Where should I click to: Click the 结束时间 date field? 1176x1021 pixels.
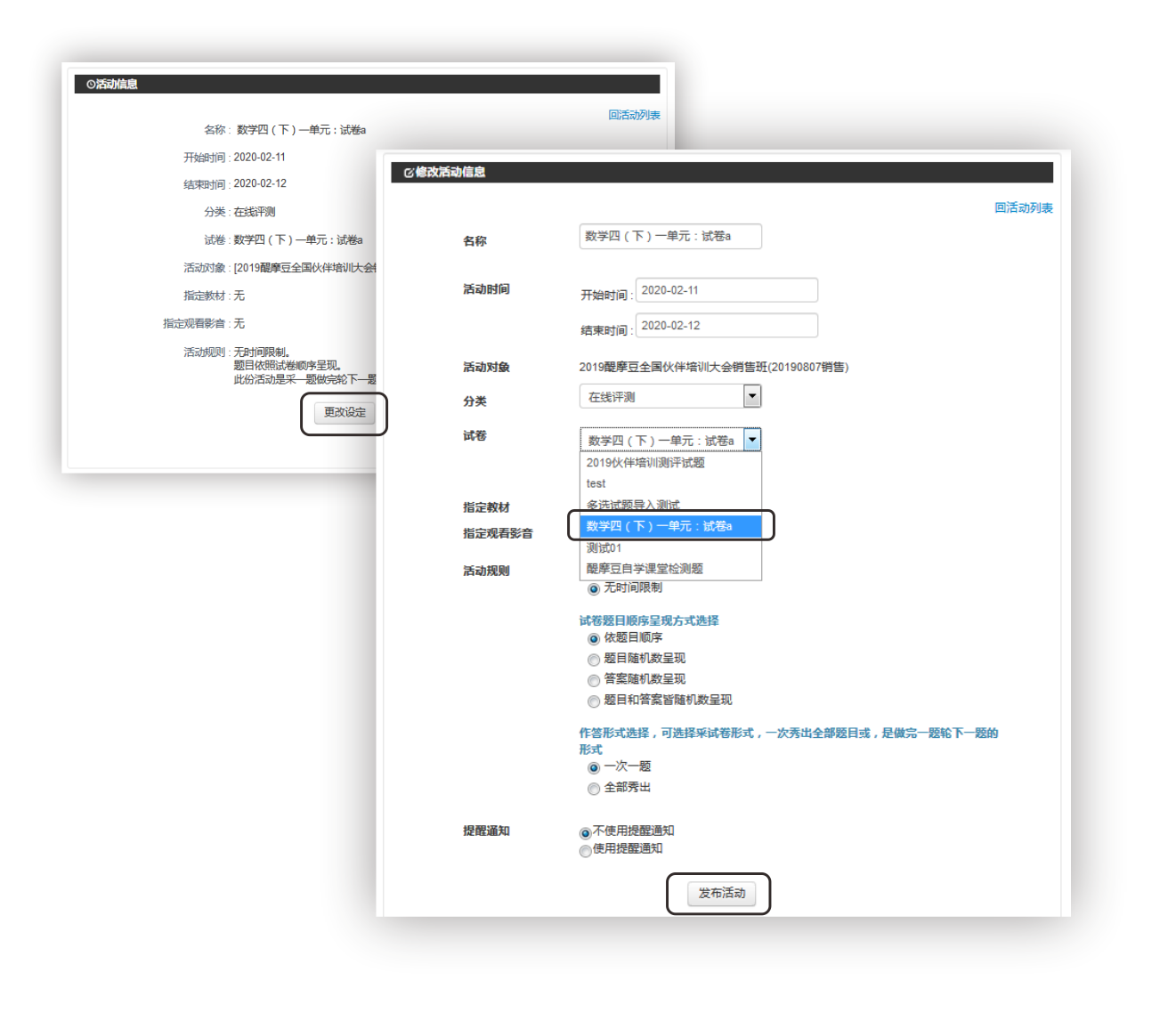(726, 326)
